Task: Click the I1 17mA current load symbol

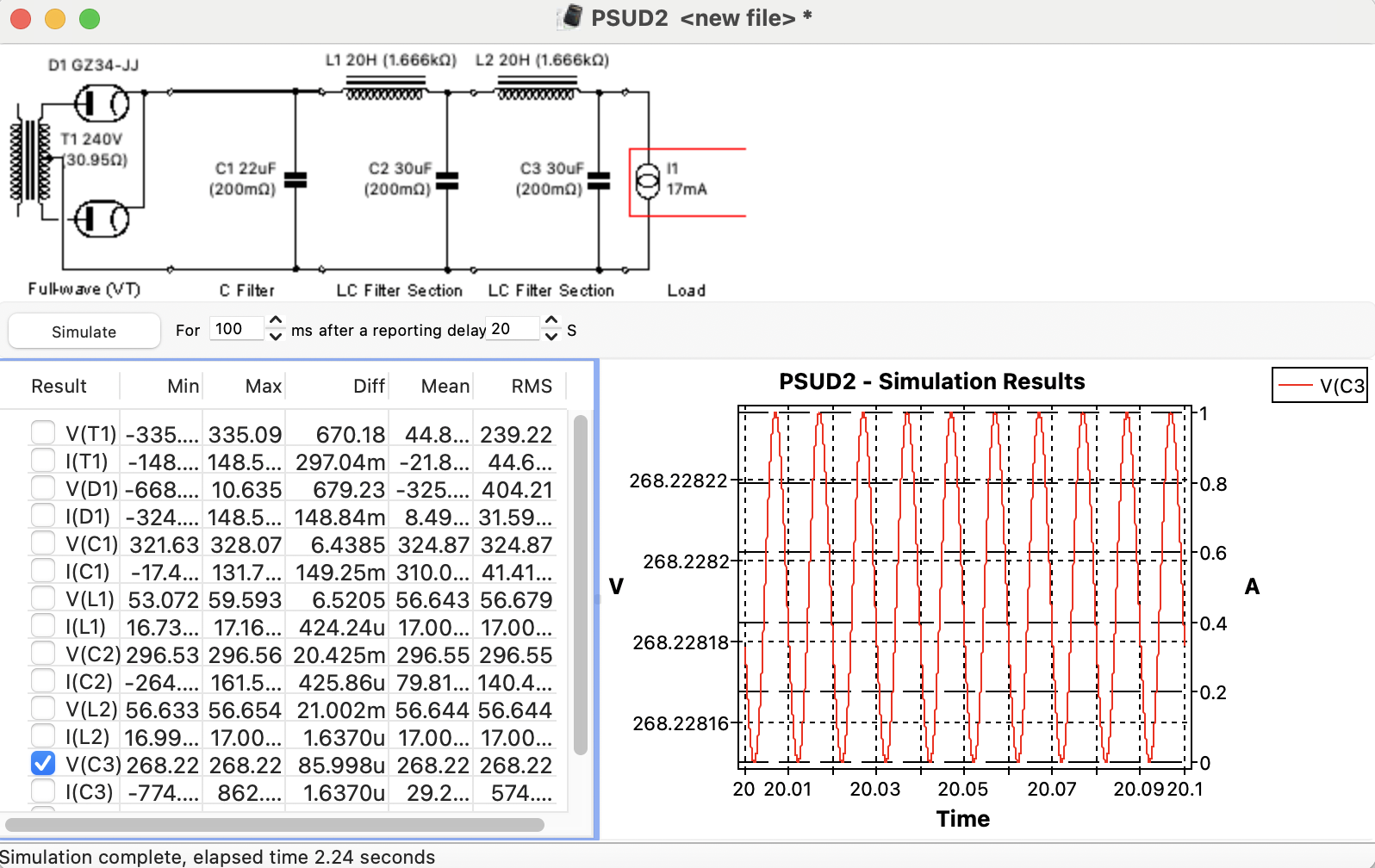Action: [648, 180]
